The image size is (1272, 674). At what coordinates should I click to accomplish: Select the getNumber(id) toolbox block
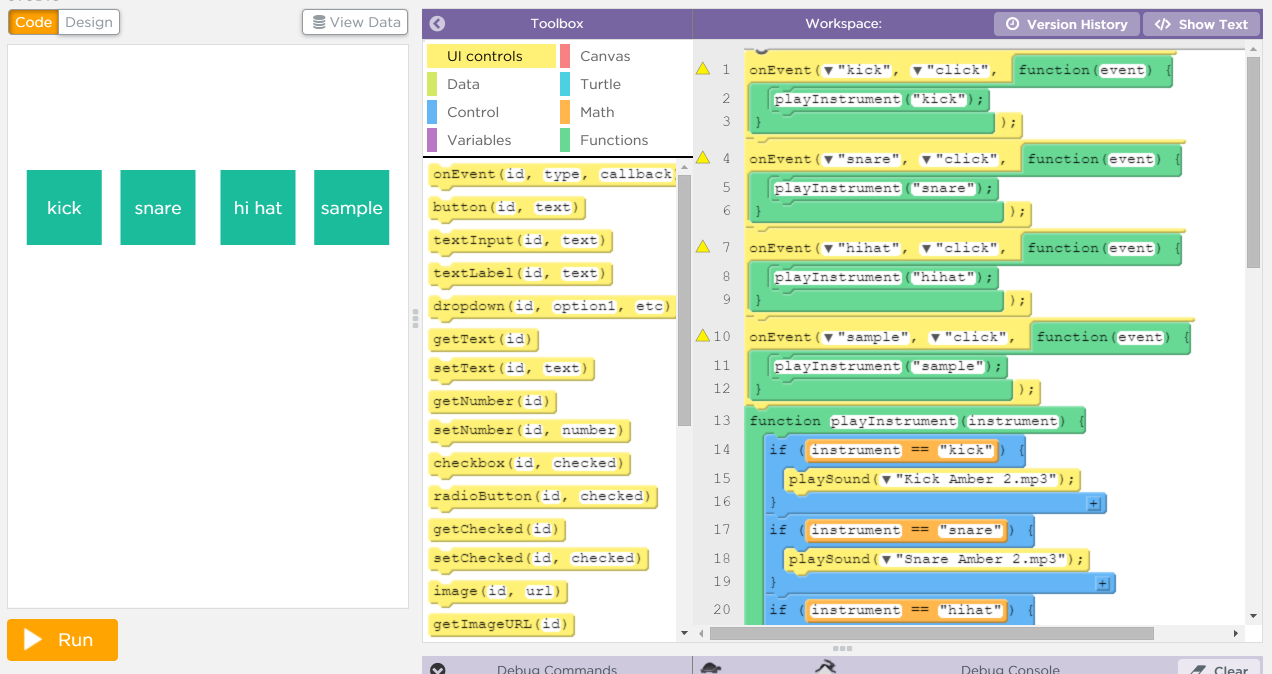pos(493,402)
